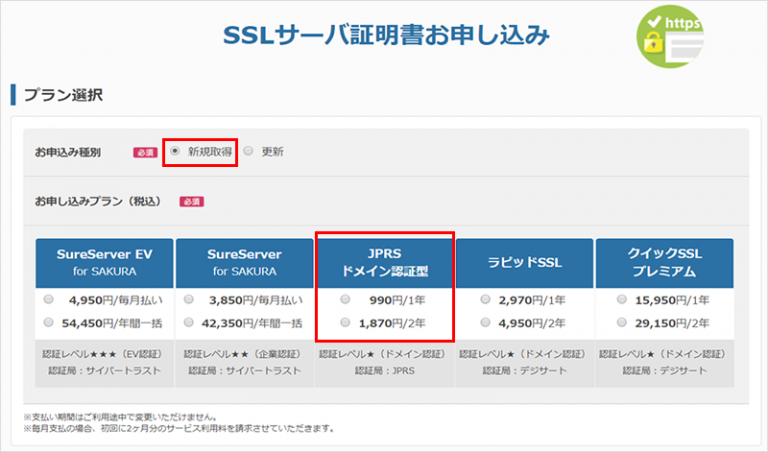Viewport: 768px width, 452px height.
Task: Click the SSLサーバ証明書お申し込み page title
Action: point(385,37)
